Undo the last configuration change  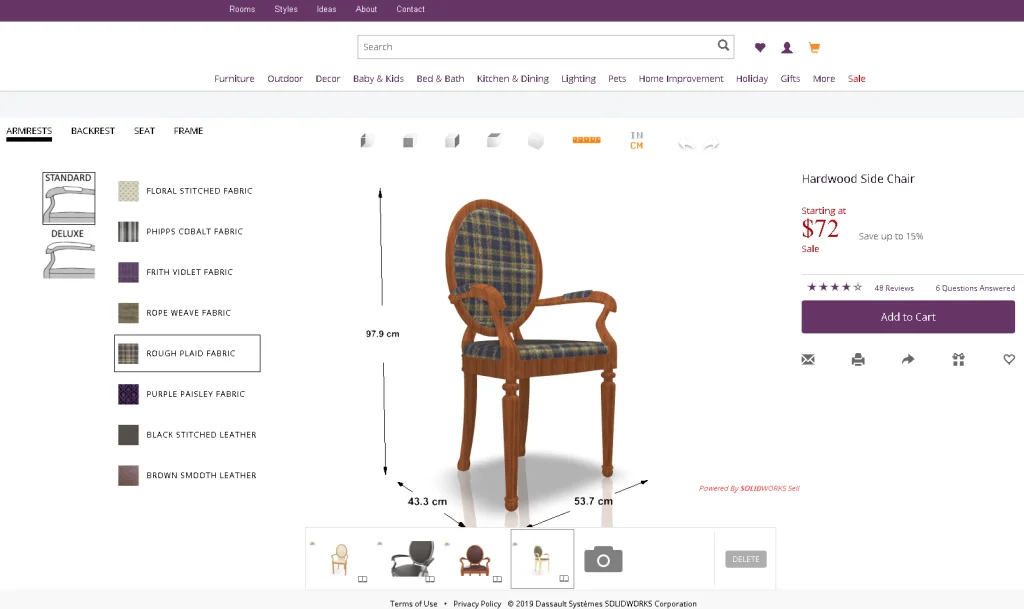point(686,142)
